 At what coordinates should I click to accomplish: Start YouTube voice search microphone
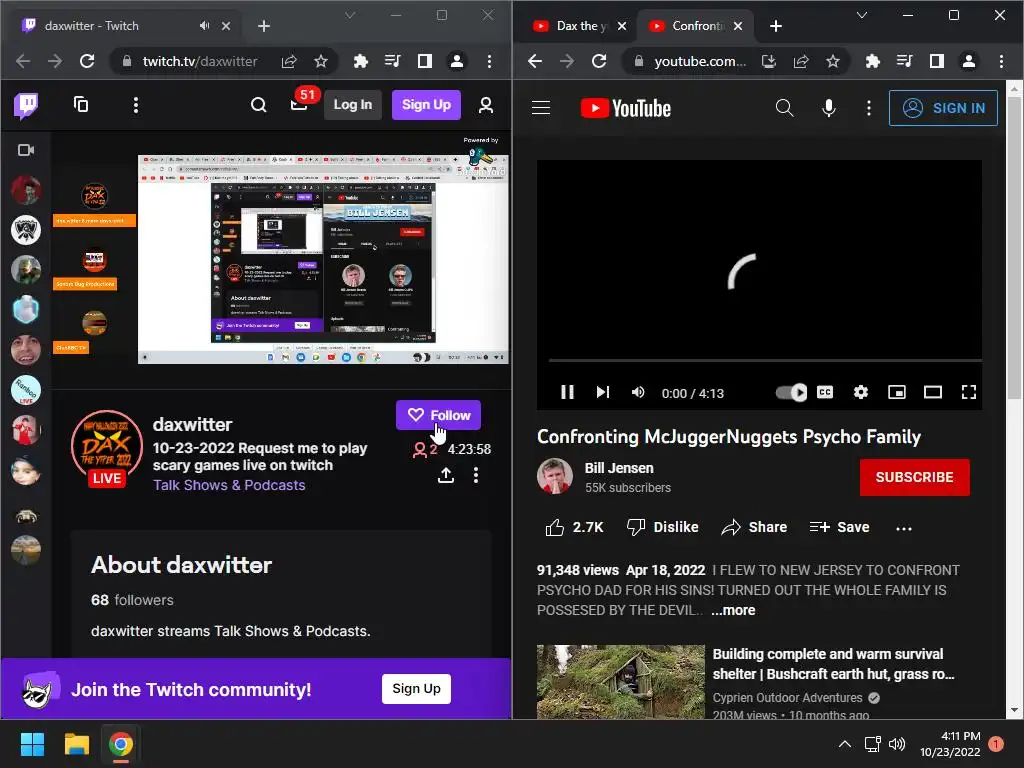(x=828, y=108)
